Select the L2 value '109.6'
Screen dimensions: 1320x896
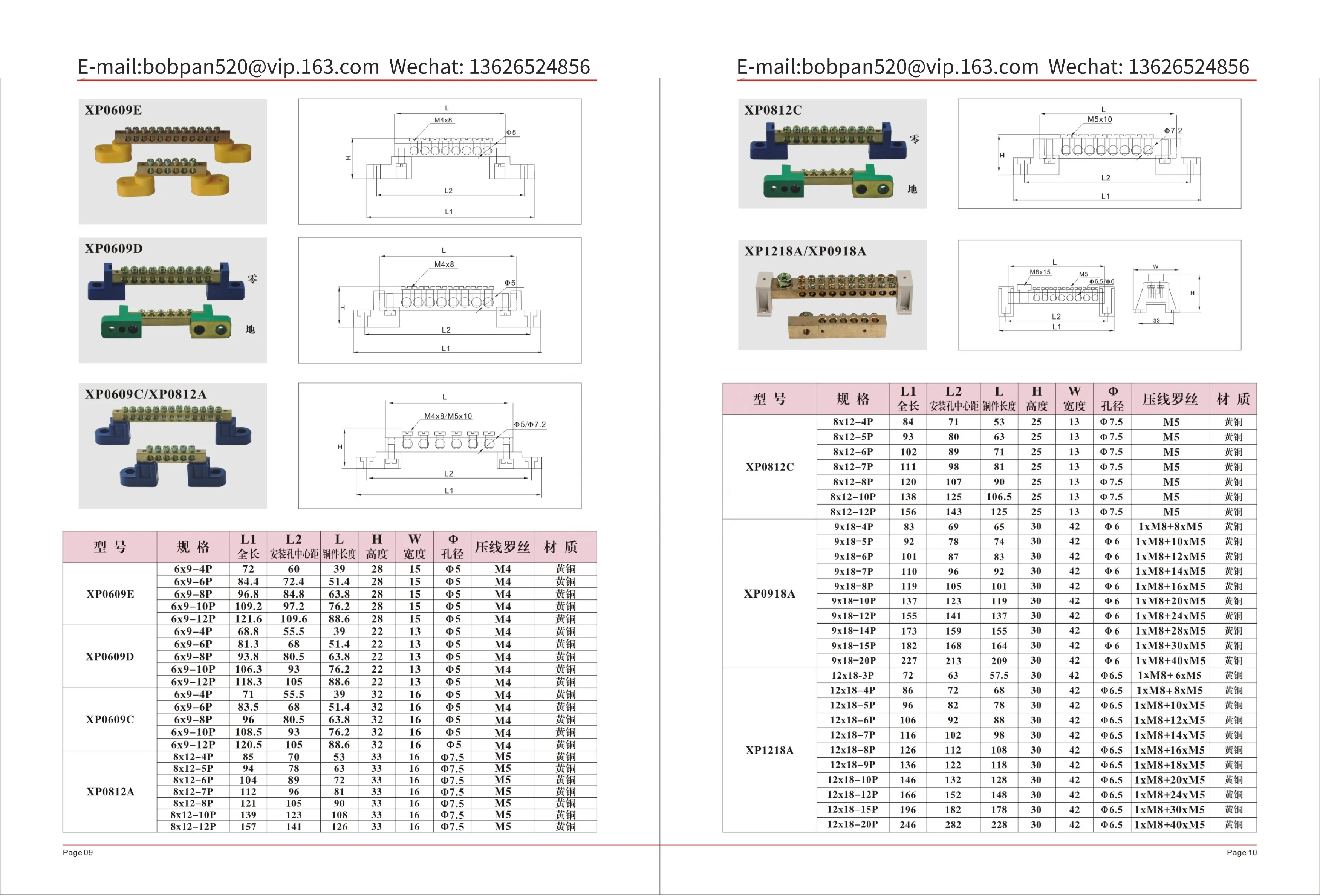pyautogui.click(x=294, y=619)
